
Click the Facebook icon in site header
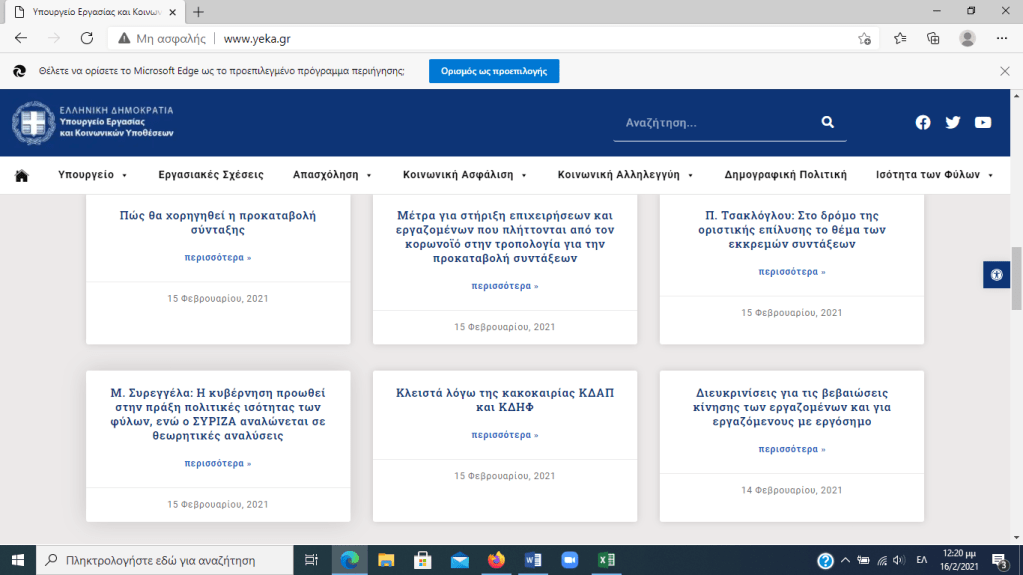tap(922, 122)
